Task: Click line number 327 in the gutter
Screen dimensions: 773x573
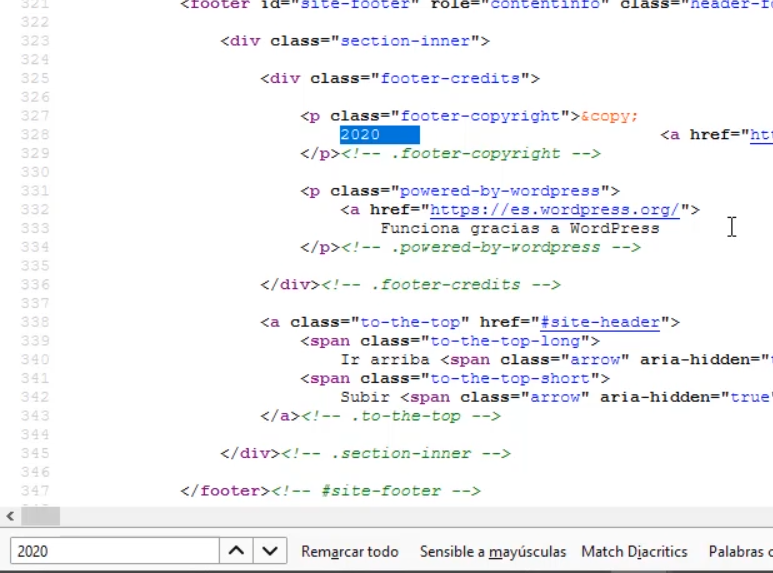Action: 34,116
